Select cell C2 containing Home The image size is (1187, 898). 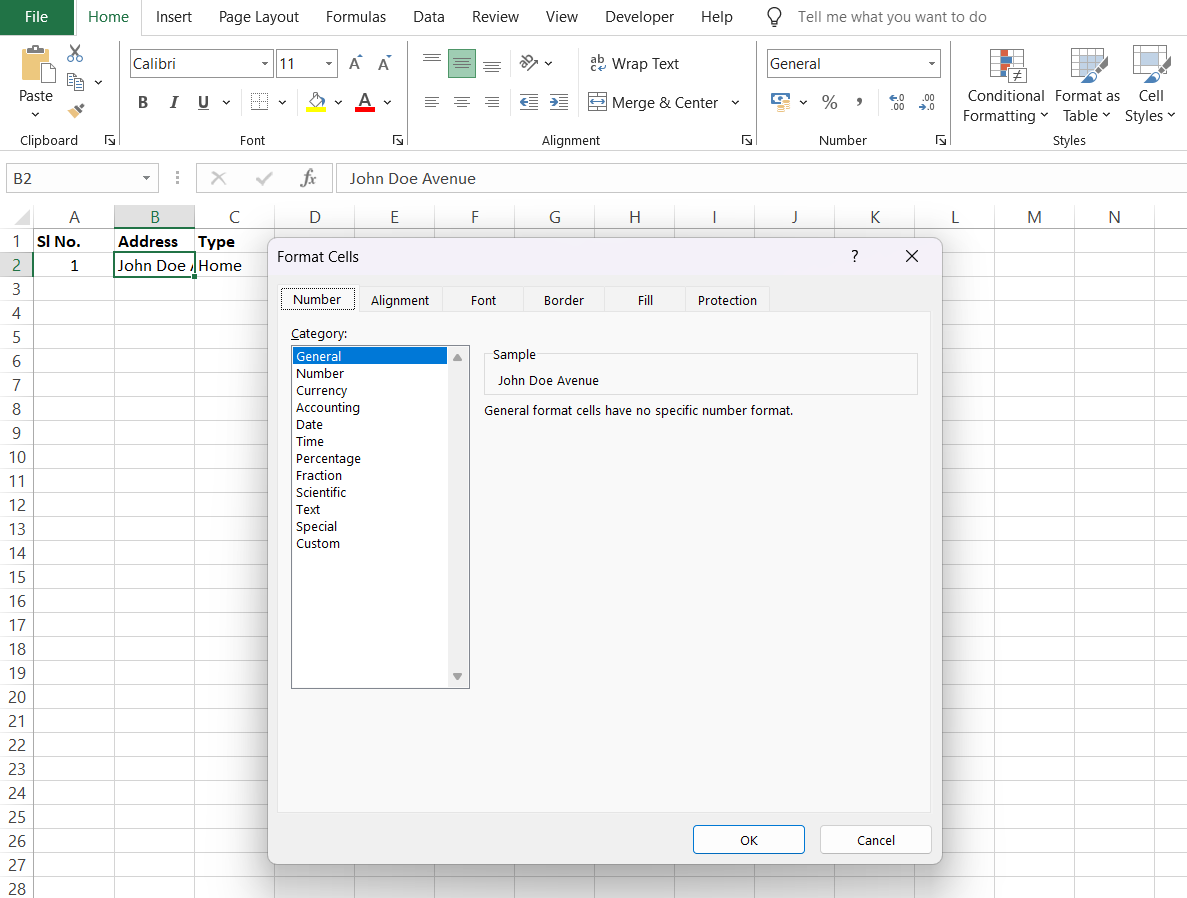pyautogui.click(x=235, y=266)
